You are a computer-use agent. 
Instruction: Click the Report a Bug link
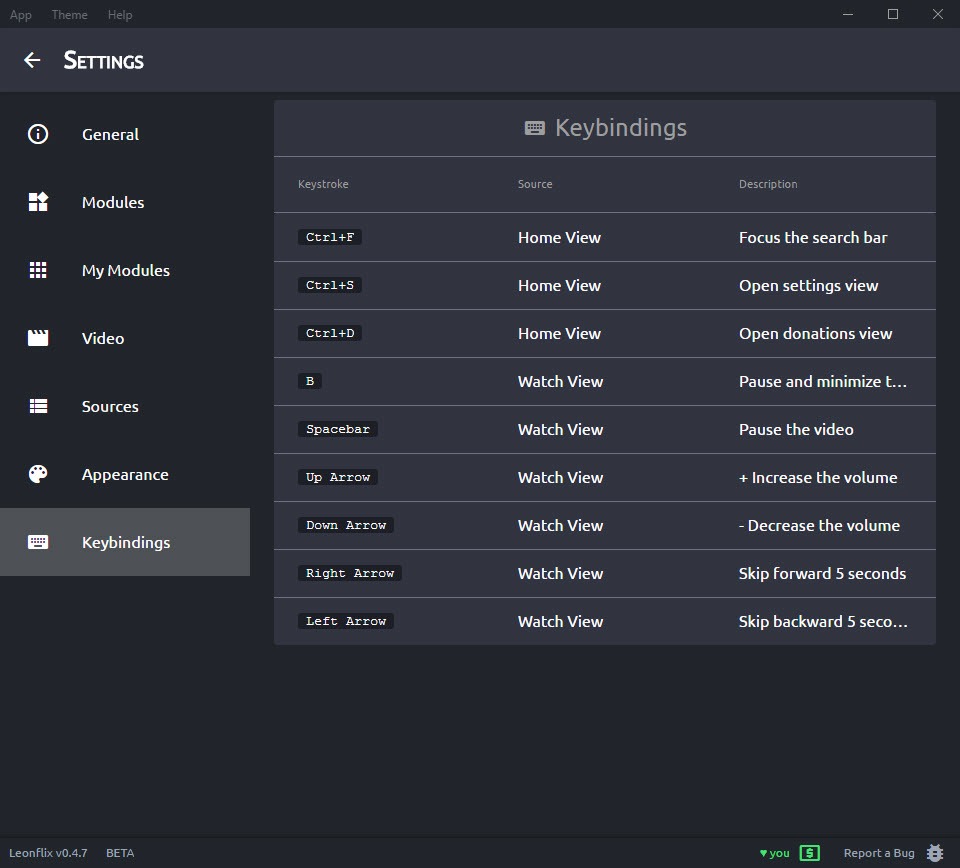tap(879, 853)
